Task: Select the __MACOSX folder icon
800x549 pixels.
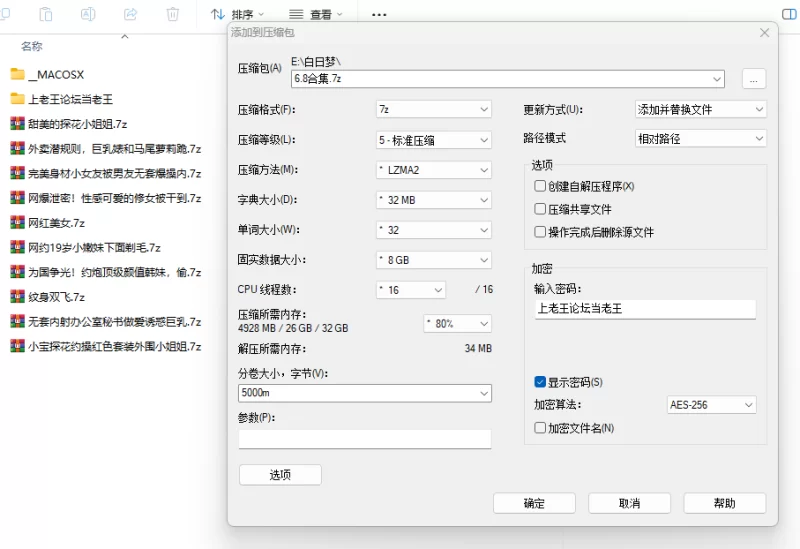Action: pos(17,74)
